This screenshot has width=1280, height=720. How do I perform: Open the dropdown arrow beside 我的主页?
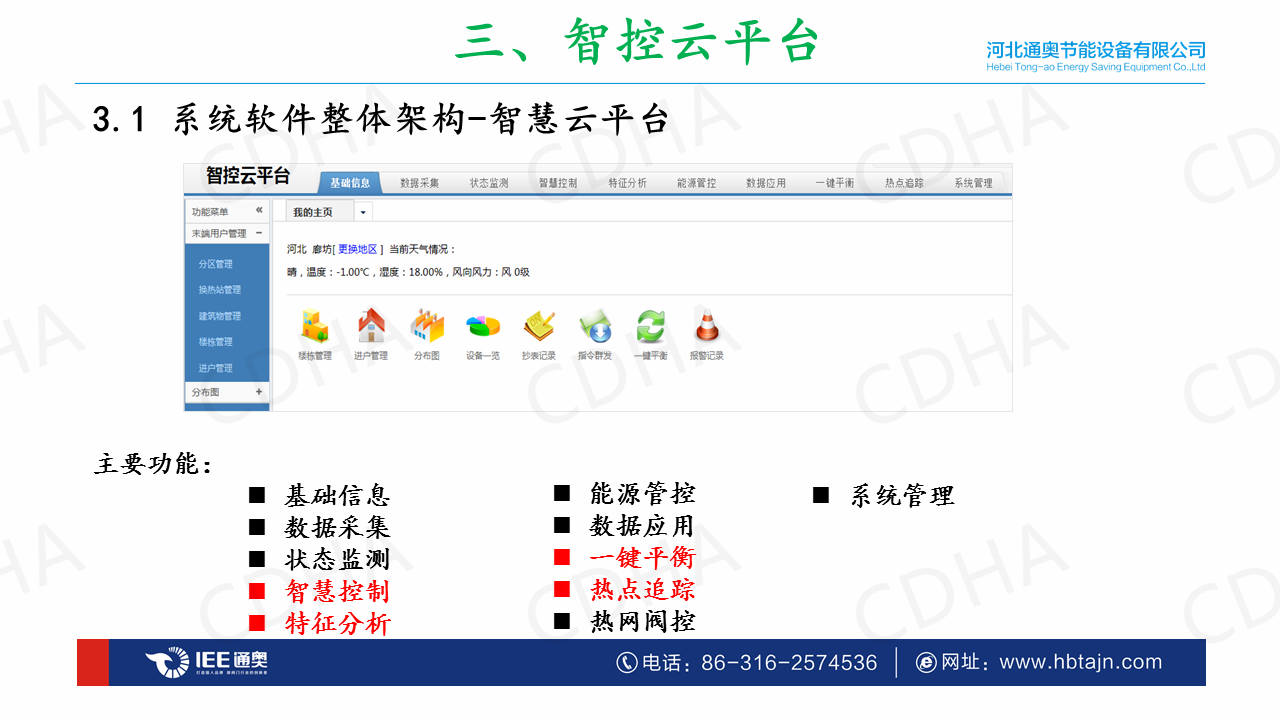(363, 212)
